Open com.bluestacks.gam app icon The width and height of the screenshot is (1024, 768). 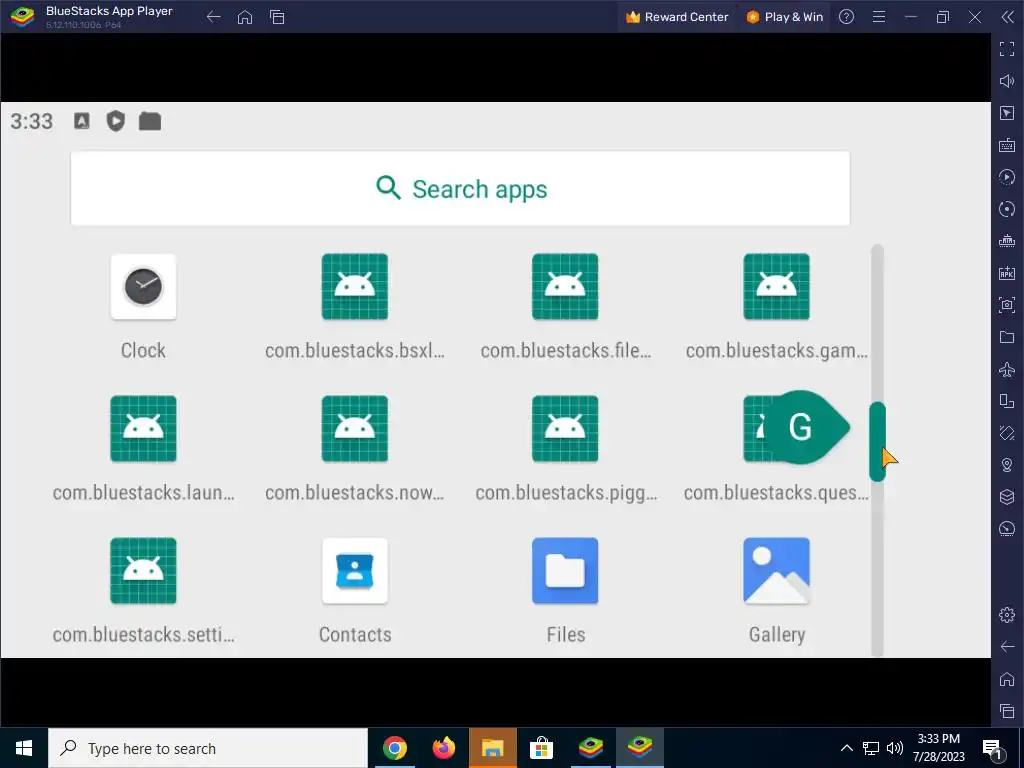[x=776, y=287]
